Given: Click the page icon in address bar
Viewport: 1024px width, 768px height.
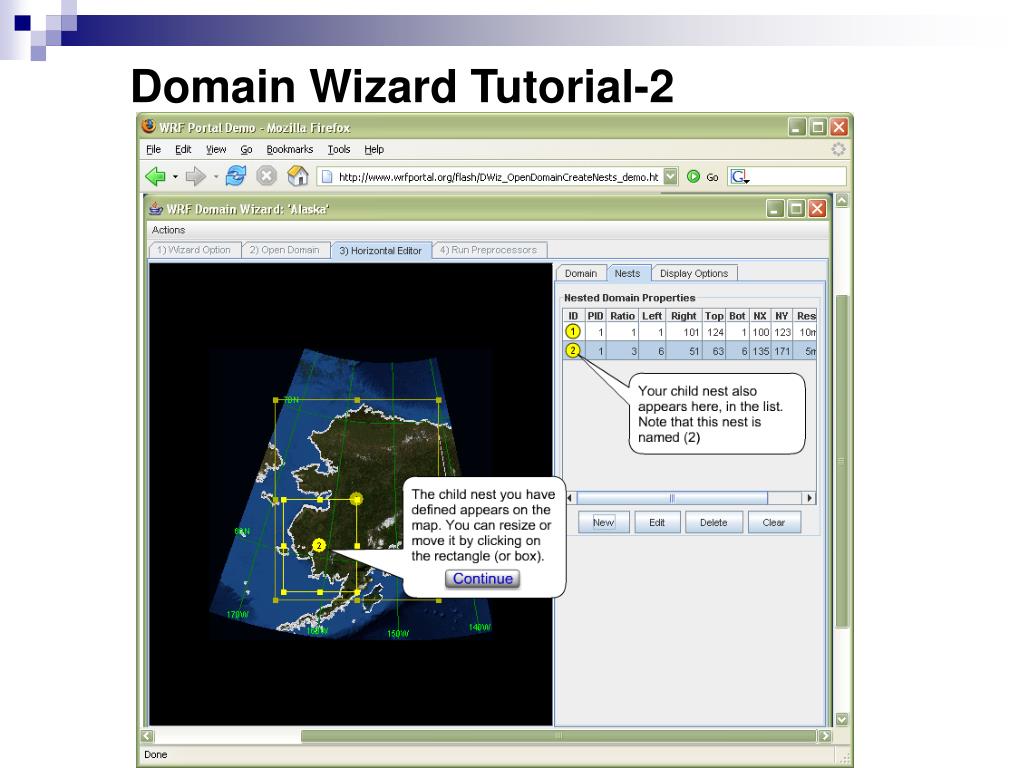Looking at the screenshot, I should click(327, 177).
